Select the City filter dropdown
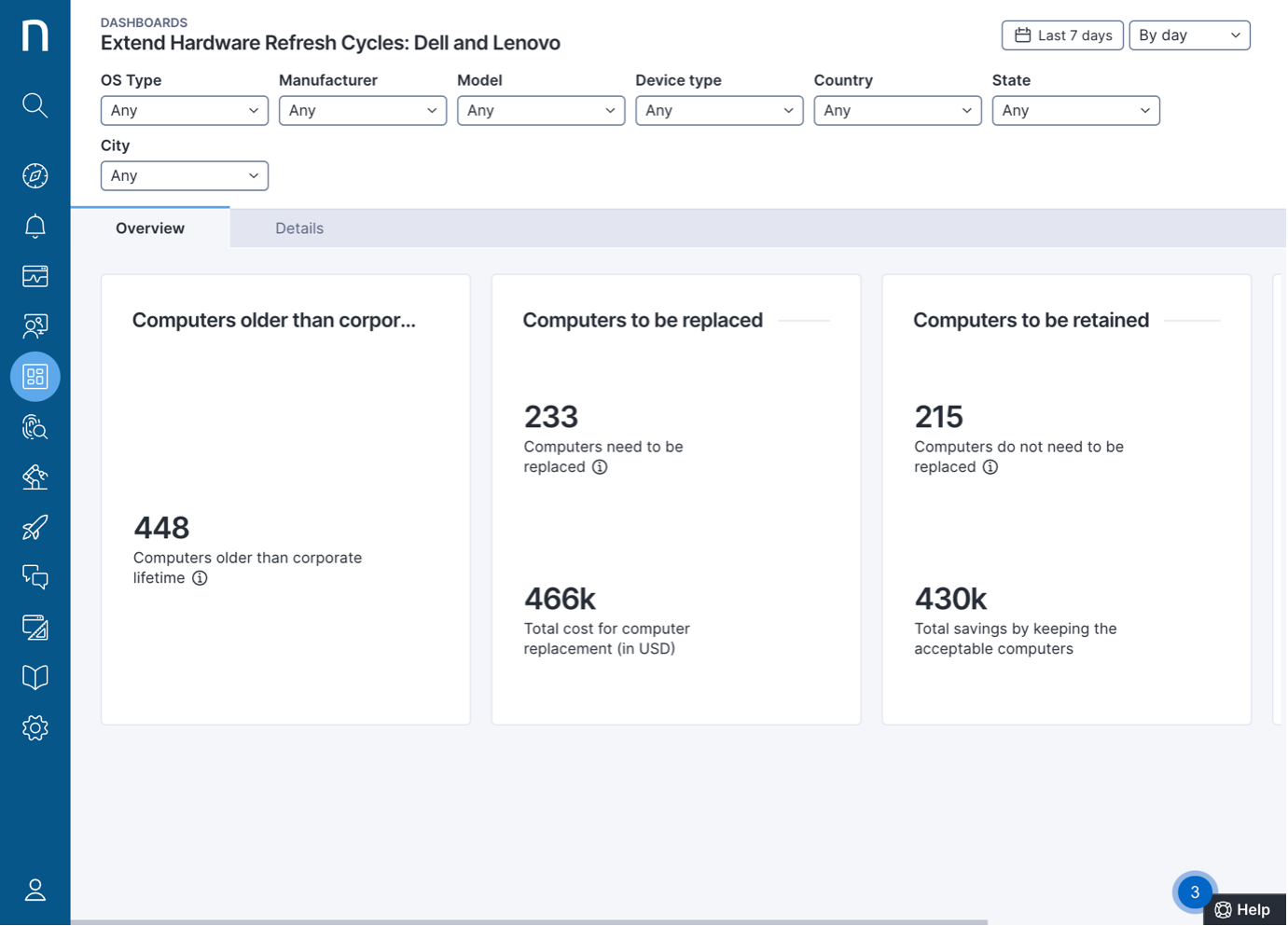Screen dimensions: 1288x926 [184, 175]
